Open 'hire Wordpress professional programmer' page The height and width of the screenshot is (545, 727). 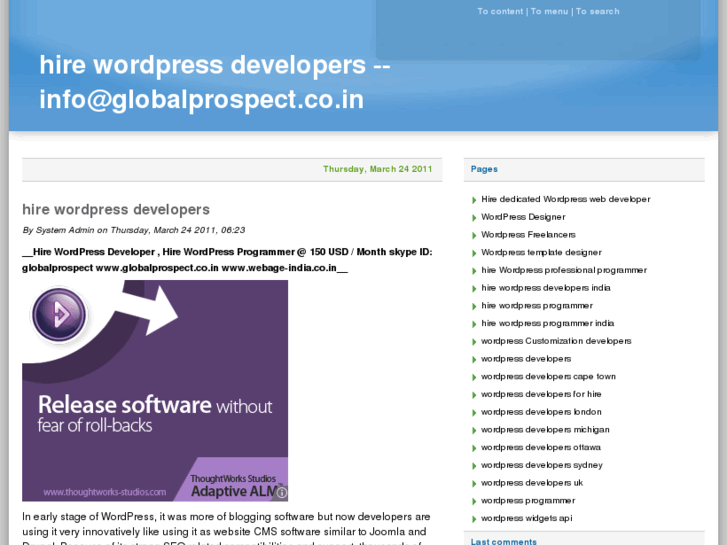click(563, 270)
